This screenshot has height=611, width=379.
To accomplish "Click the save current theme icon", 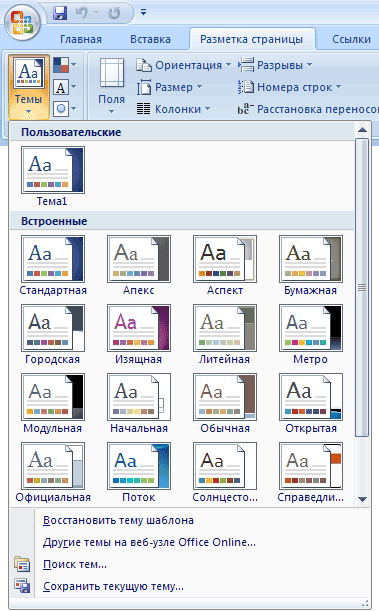I will click(x=22, y=586).
